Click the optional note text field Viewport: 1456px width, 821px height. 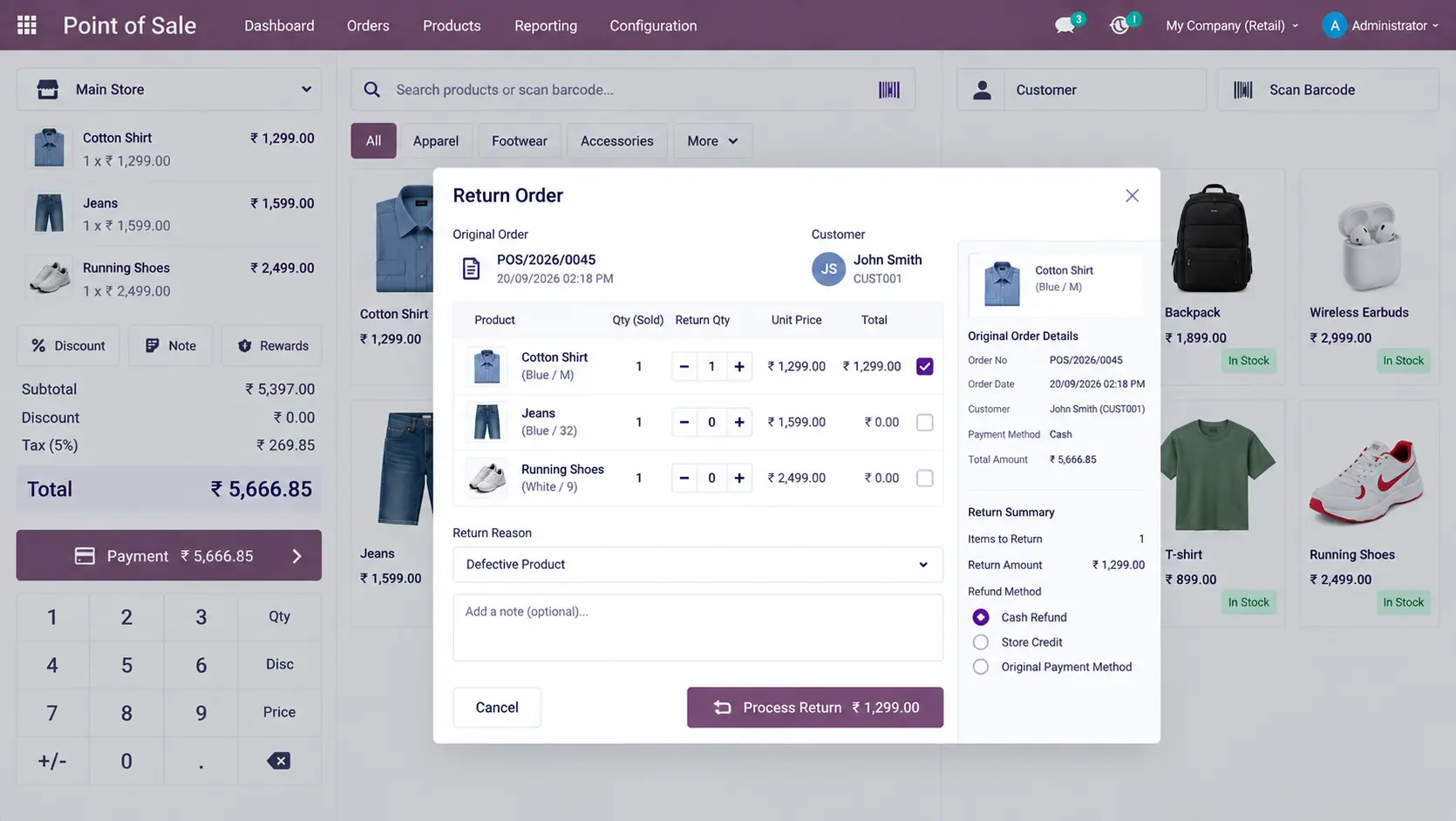(x=697, y=628)
